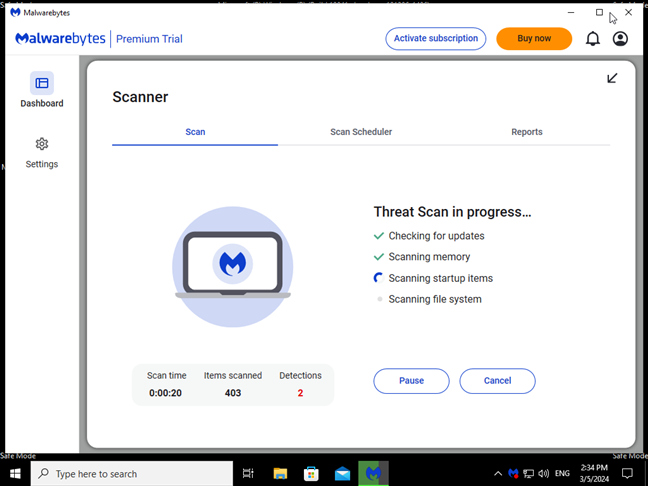Collapse the Scanner panel with arrow icon
The width and height of the screenshot is (648, 486).
(x=612, y=78)
